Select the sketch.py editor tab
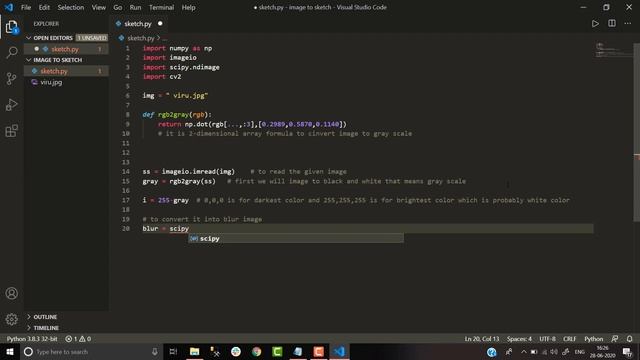Screen dimensions: 640x360 (x=138, y=24)
